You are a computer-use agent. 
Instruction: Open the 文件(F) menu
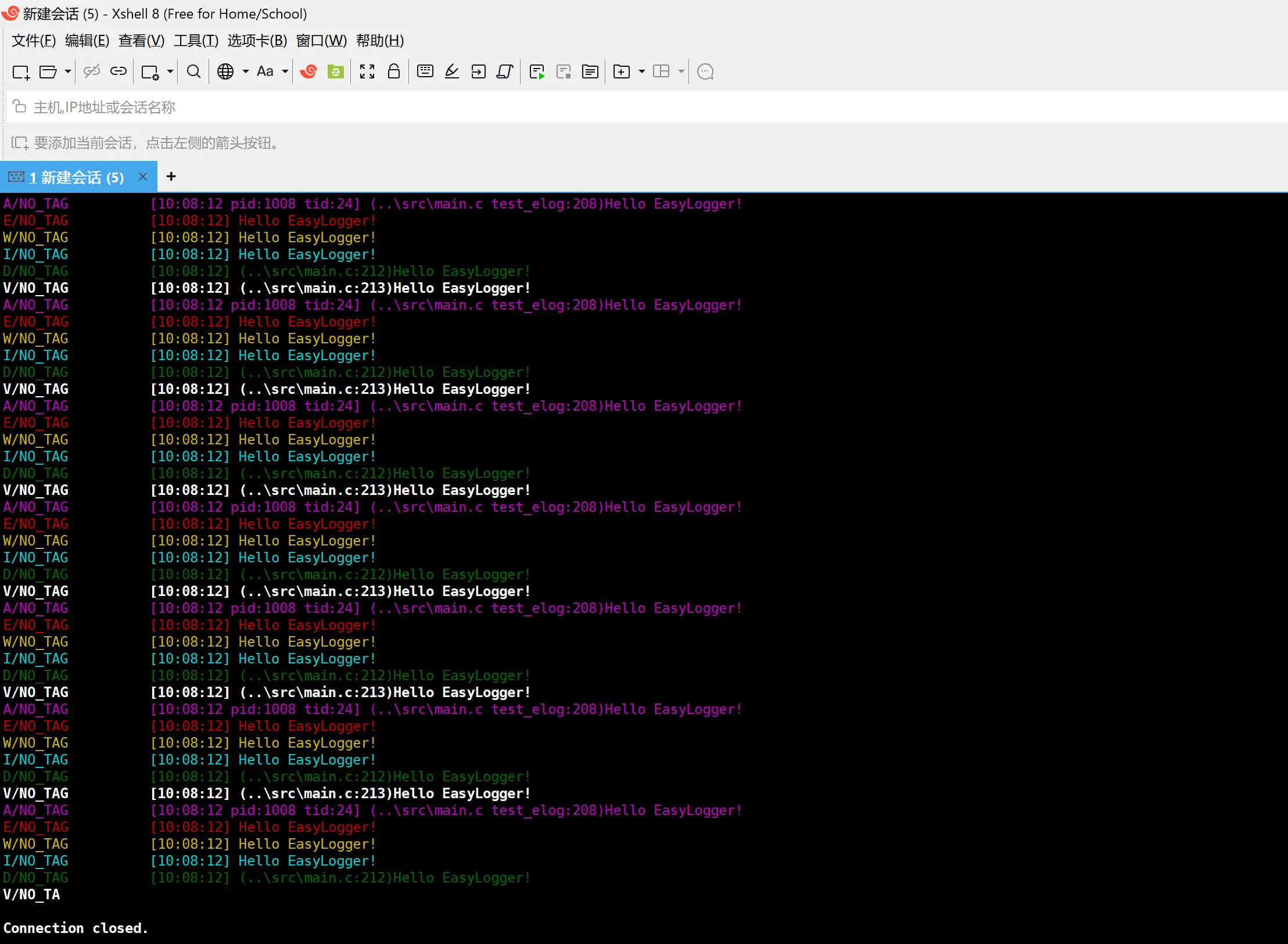click(x=34, y=41)
